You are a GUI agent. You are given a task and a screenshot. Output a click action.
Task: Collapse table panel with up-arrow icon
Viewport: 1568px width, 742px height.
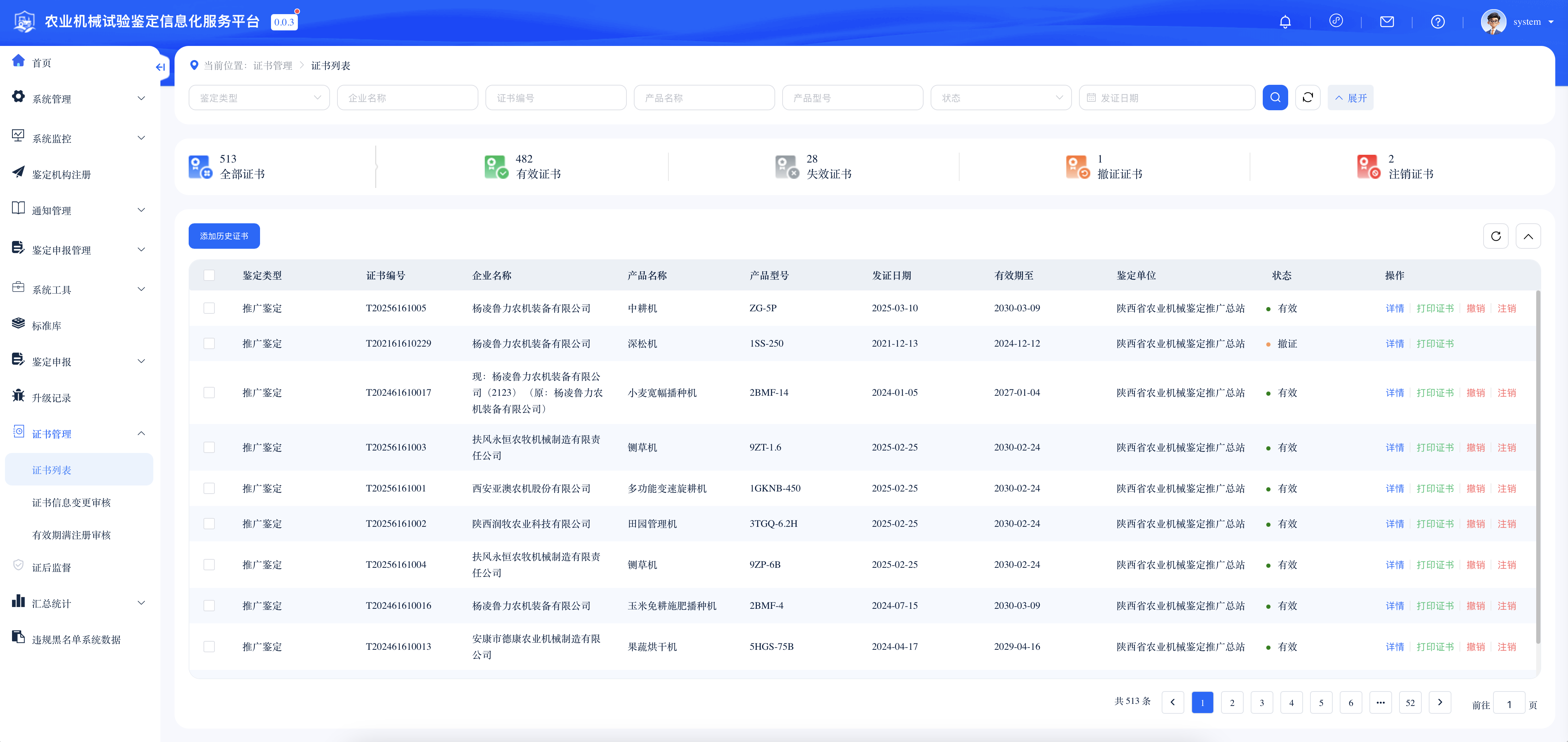coord(1528,236)
